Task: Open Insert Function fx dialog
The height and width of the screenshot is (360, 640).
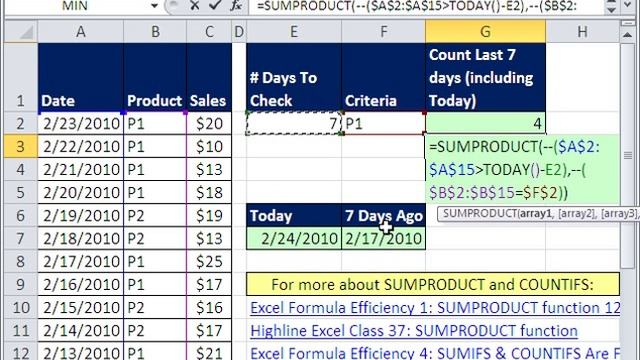Action: click(236, 5)
